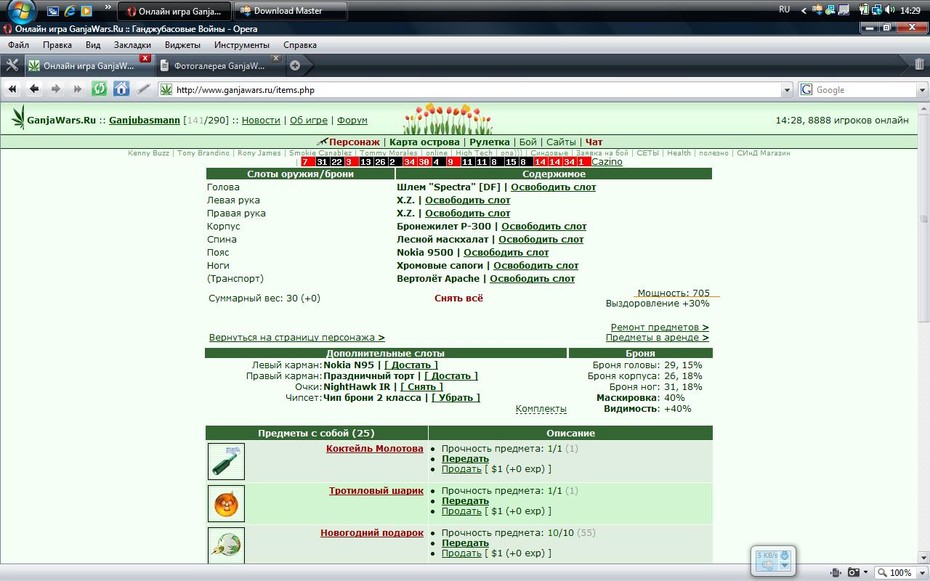Open the Инструменты menu
Image resolution: width=930 pixels, height=581 pixels.
(x=241, y=44)
